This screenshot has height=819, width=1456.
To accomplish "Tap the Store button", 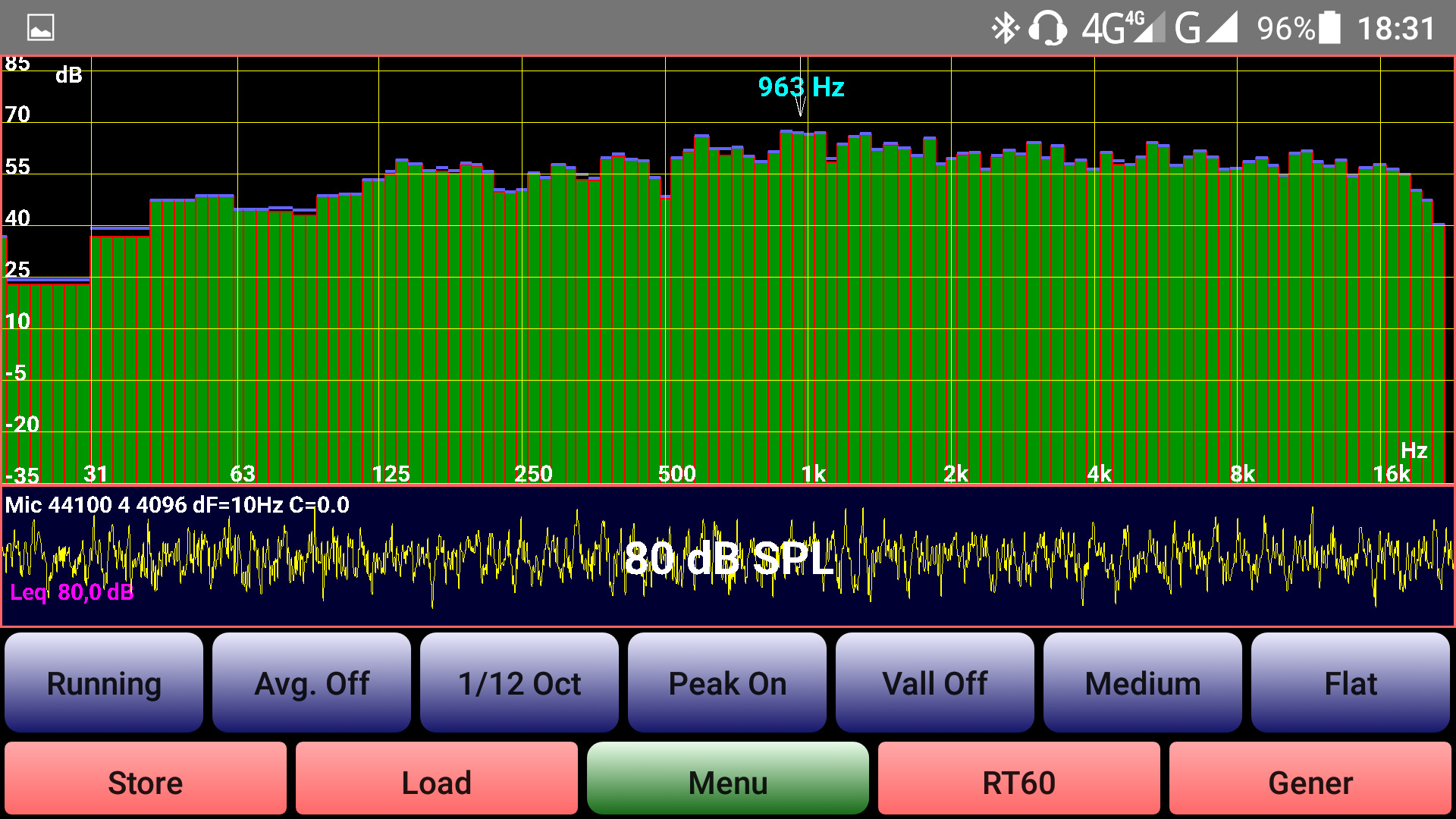I will coord(146,779).
